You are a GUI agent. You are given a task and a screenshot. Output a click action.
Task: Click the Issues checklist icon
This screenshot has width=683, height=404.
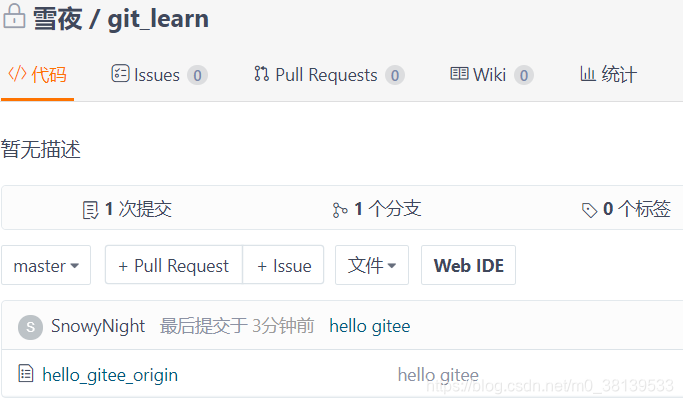click(x=120, y=73)
